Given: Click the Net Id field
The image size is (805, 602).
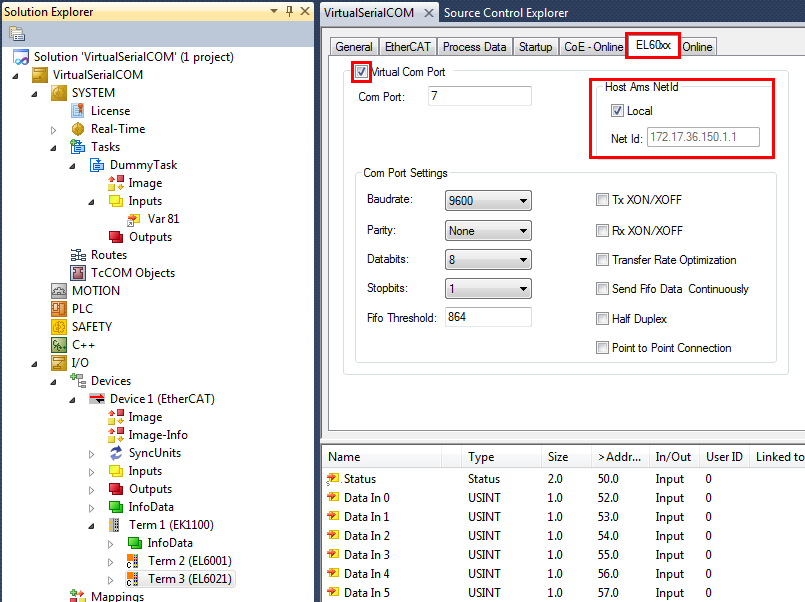Looking at the screenshot, I should (x=703, y=137).
